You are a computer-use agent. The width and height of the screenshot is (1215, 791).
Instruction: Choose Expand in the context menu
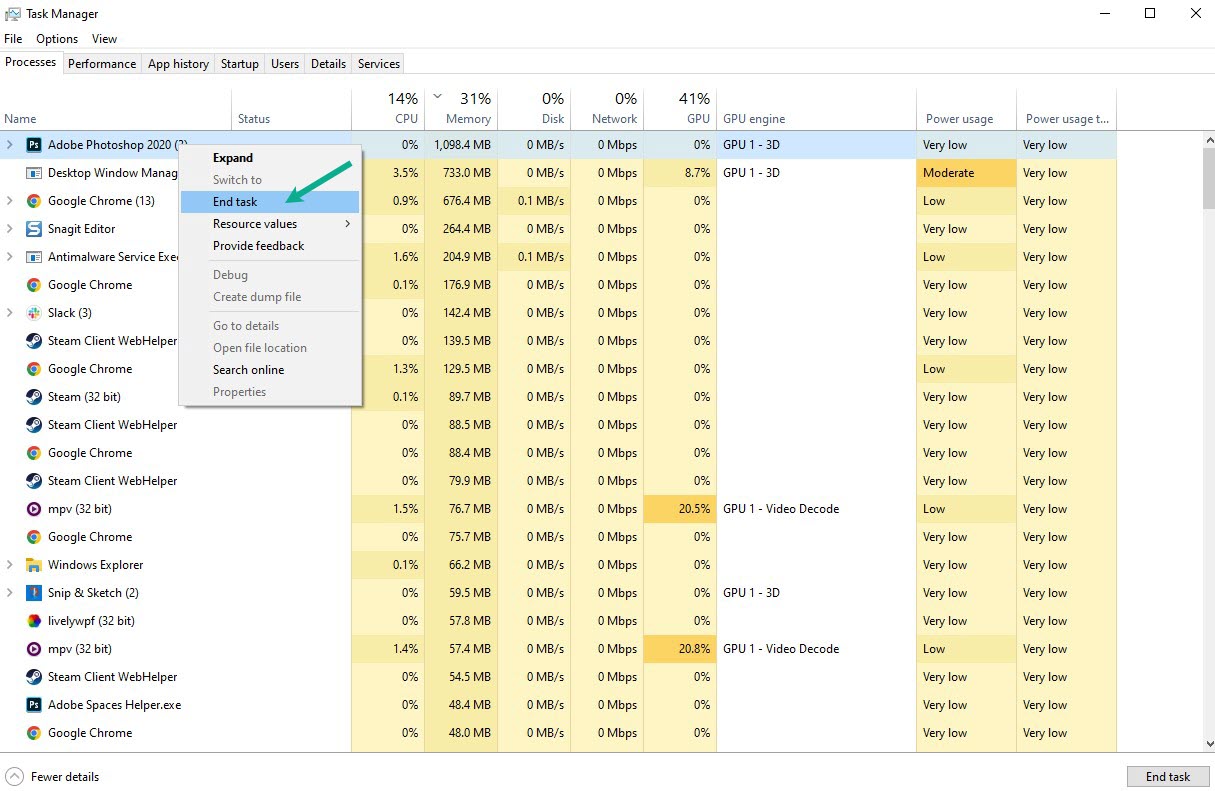point(270,158)
